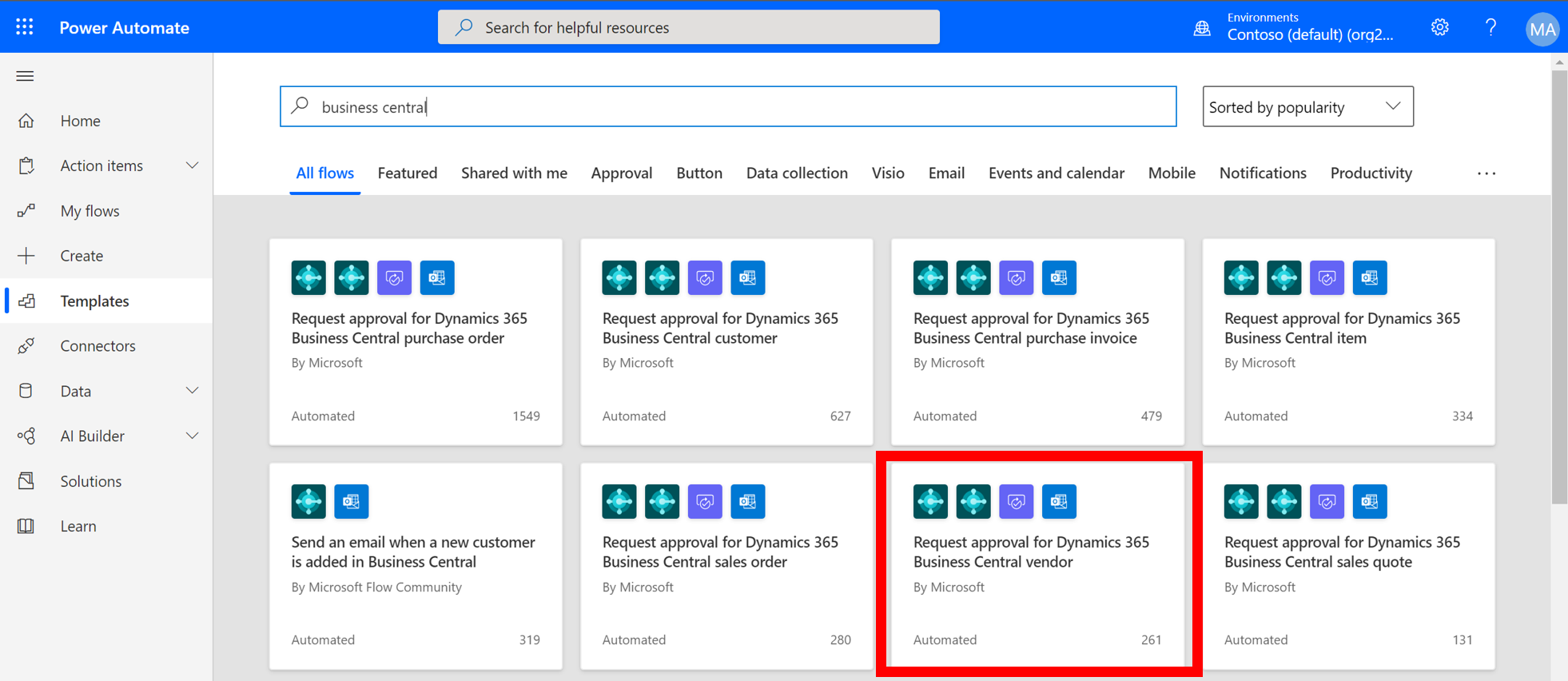This screenshot has width=1568, height=681.
Task: Open the Email tab
Action: [x=946, y=173]
